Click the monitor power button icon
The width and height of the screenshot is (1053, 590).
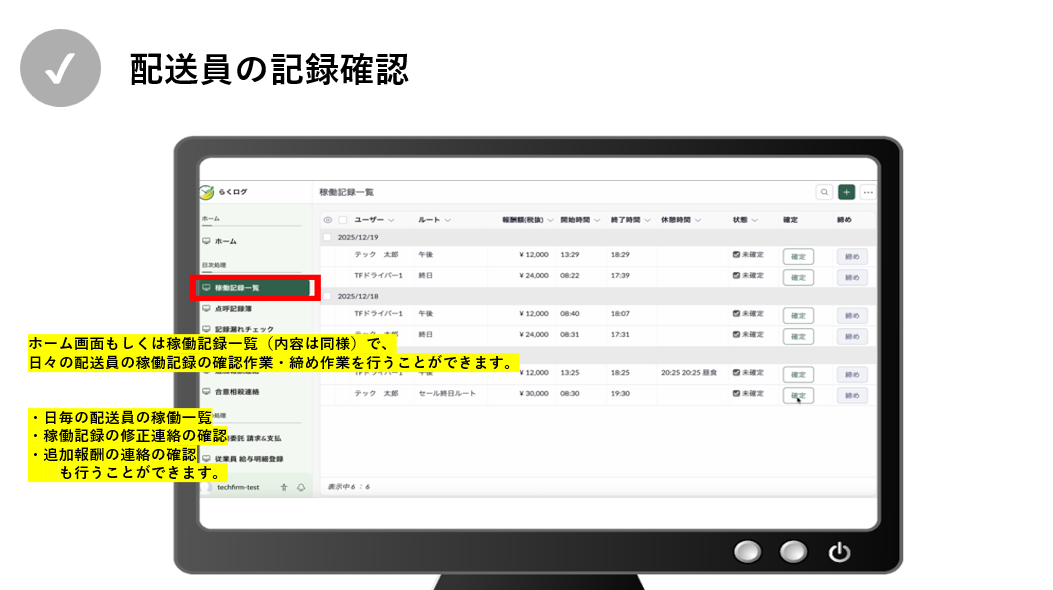pyautogui.click(x=839, y=551)
